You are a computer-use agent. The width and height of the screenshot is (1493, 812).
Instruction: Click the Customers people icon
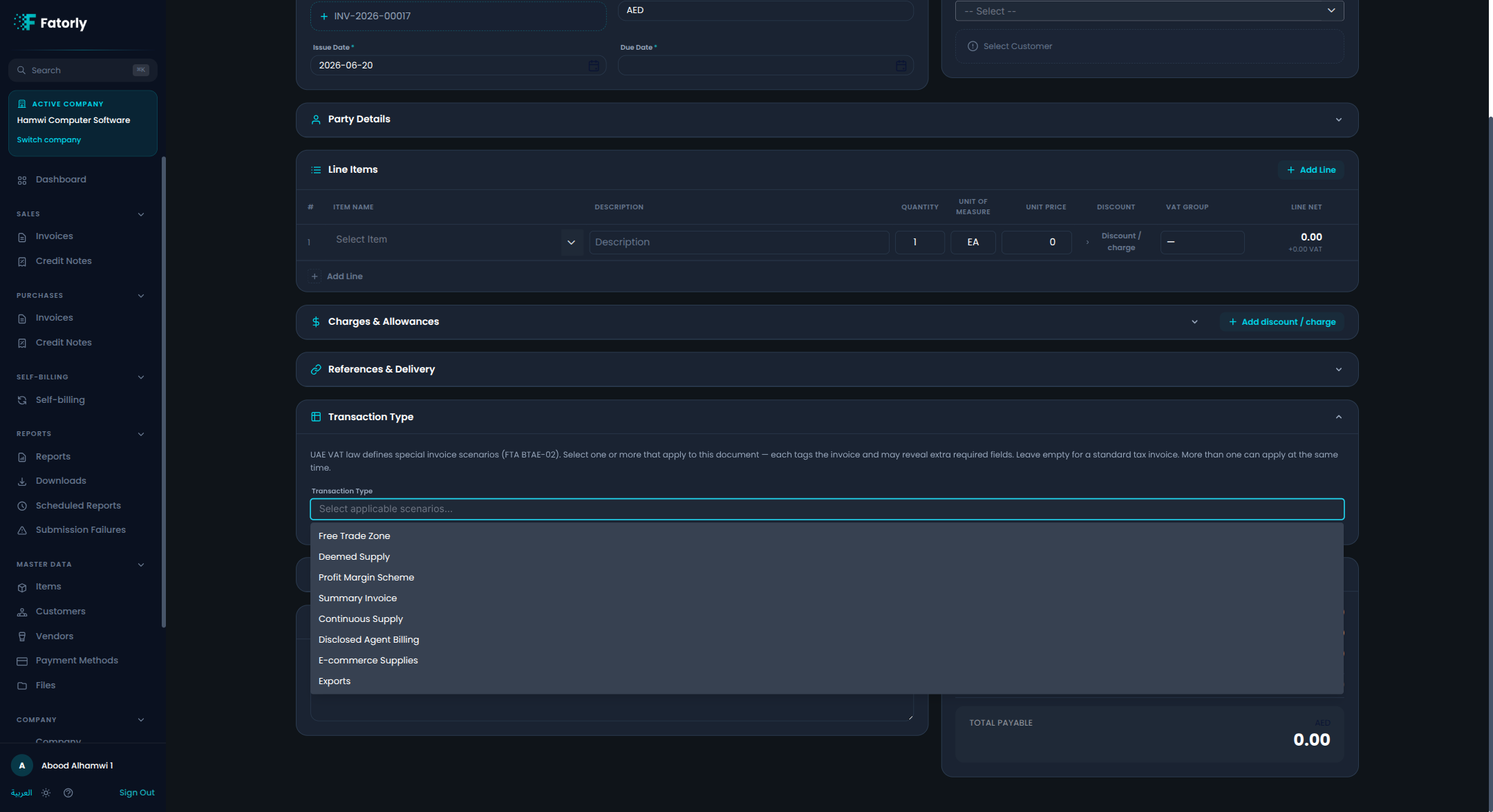(x=22, y=612)
